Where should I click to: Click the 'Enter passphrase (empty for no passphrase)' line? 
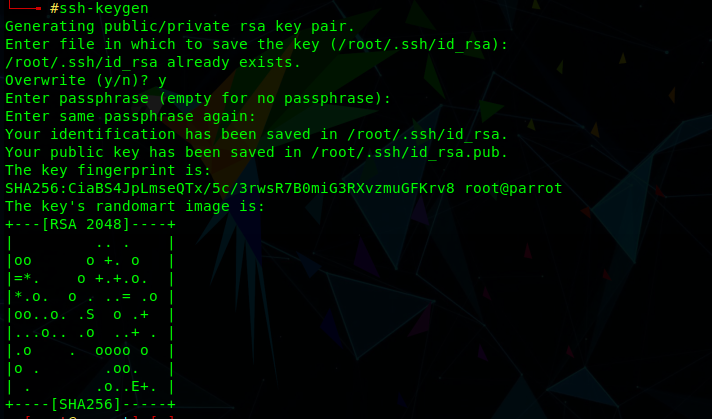point(198,99)
